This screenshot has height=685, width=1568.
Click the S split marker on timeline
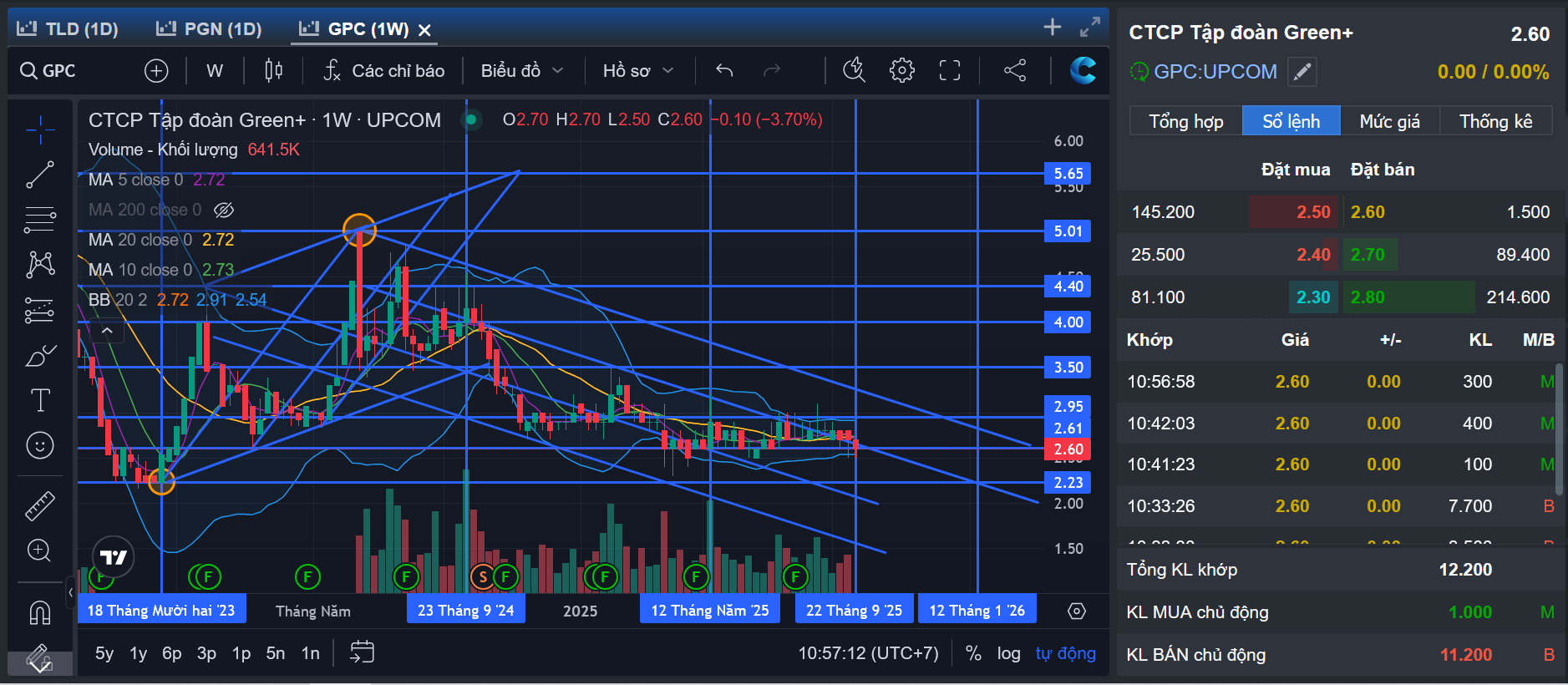[482, 576]
